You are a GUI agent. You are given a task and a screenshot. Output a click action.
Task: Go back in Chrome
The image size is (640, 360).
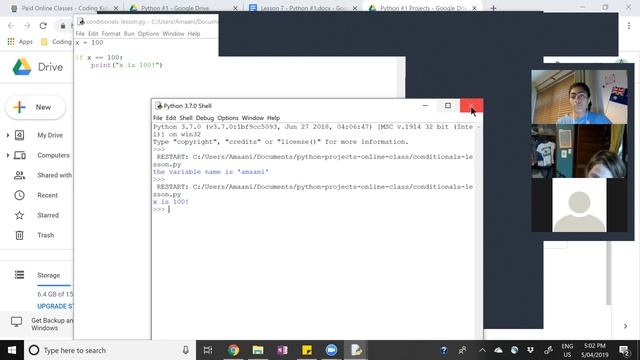(x=11, y=26)
